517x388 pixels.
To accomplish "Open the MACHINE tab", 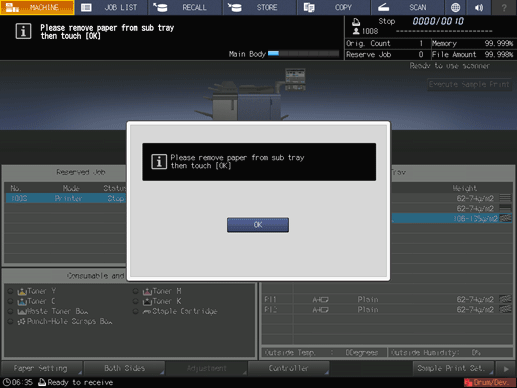I will (x=37, y=7).
